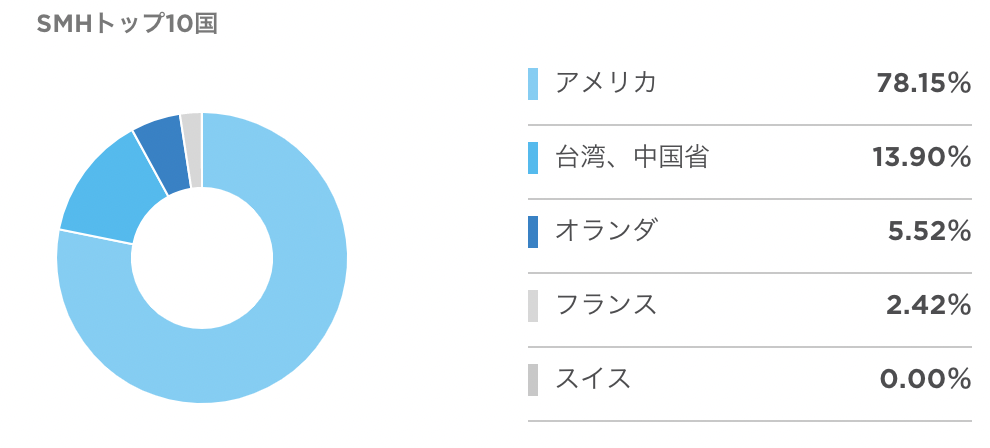The width and height of the screenshot is (990, 448).
Task: Click the 5.52% percentage value
Action: point(929,232)
